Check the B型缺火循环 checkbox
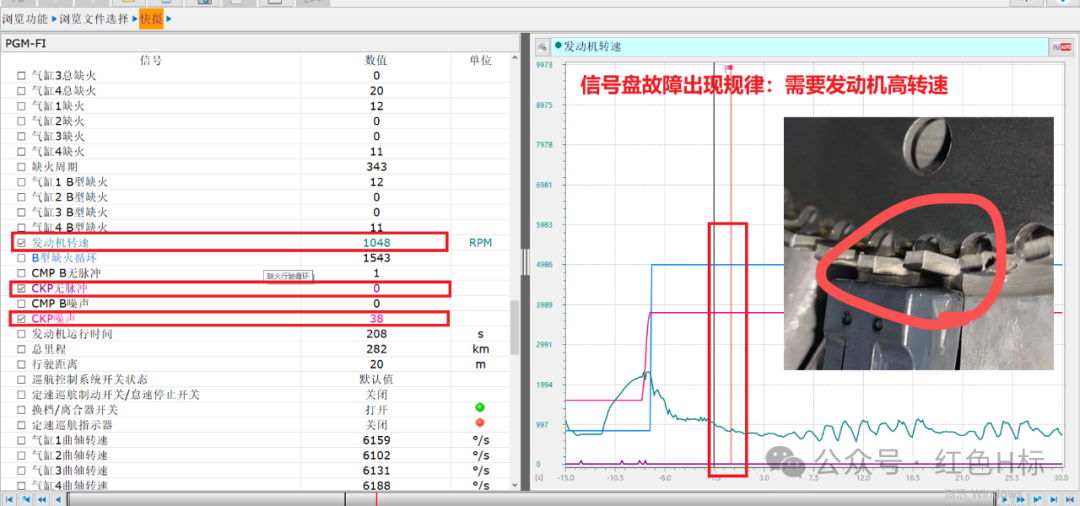1080x506 pixels. 21,258
